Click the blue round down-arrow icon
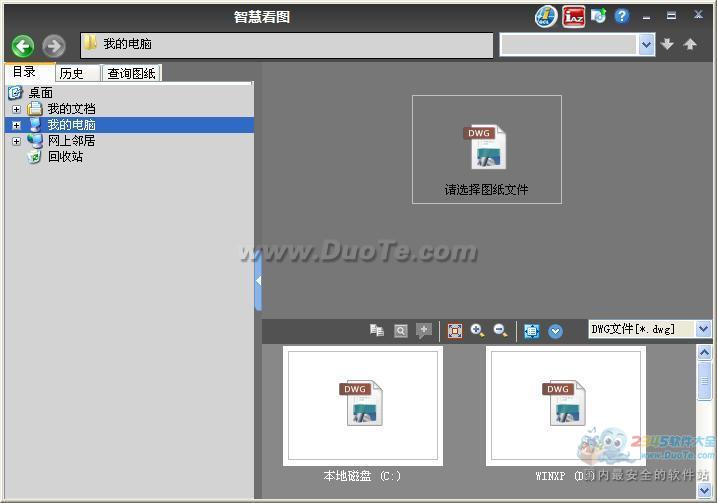The image size is (717, 503). click(555, 331)
